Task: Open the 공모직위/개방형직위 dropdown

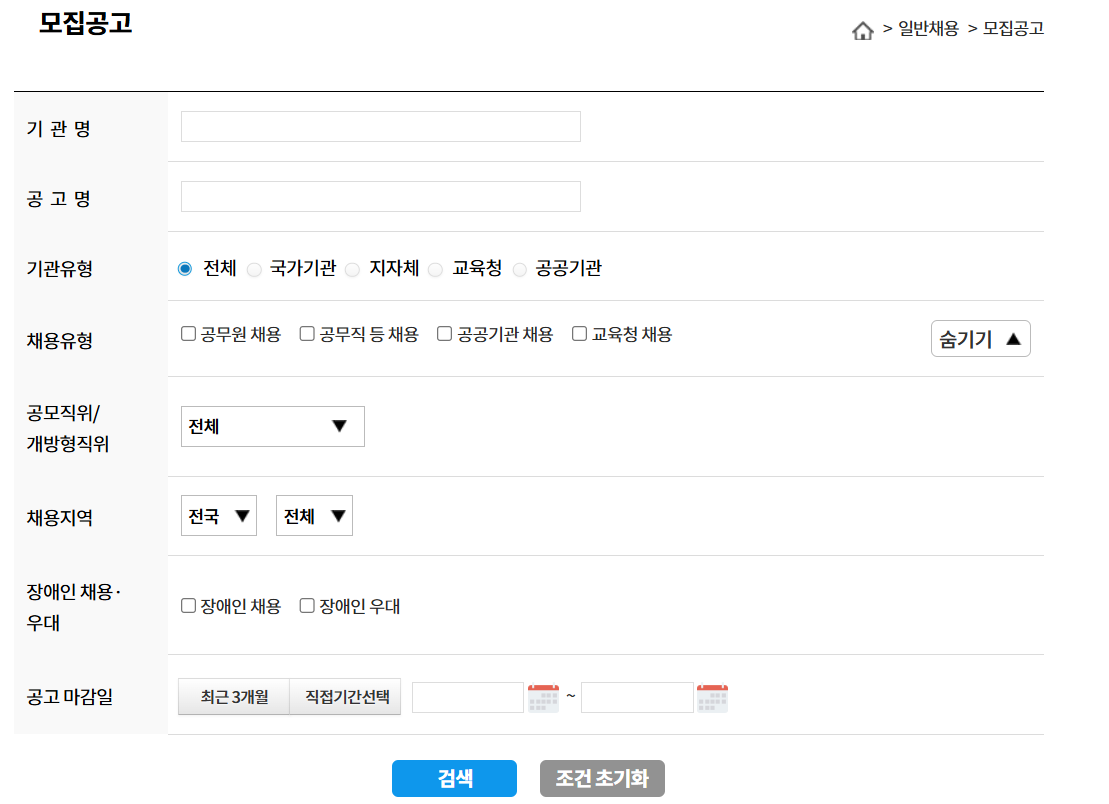Action: coord(272,426)
